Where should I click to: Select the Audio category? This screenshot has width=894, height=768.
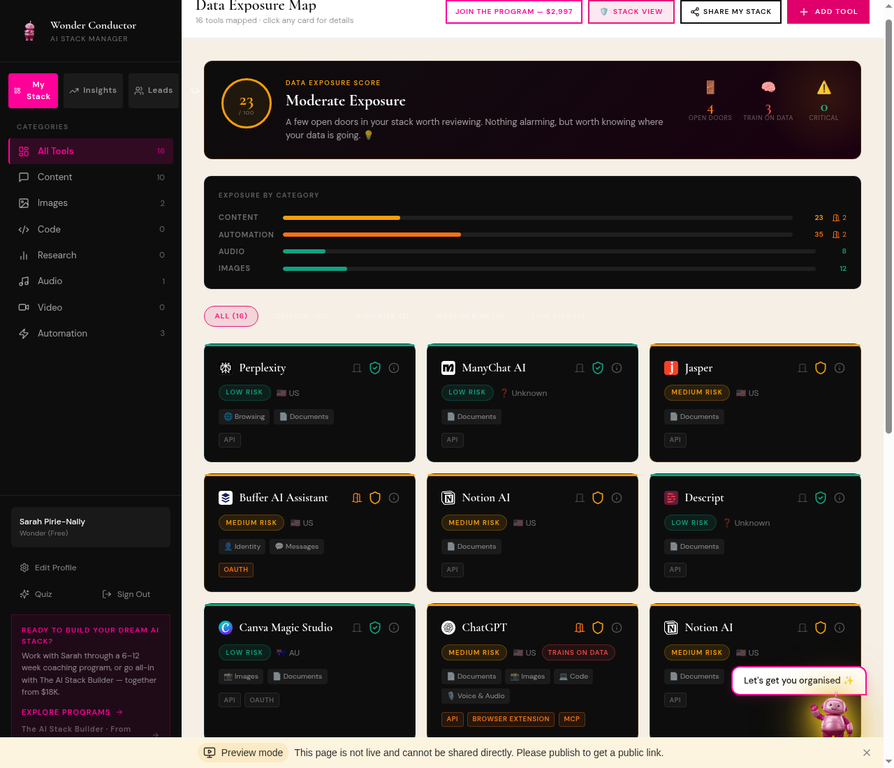click(x=91, y=281)
